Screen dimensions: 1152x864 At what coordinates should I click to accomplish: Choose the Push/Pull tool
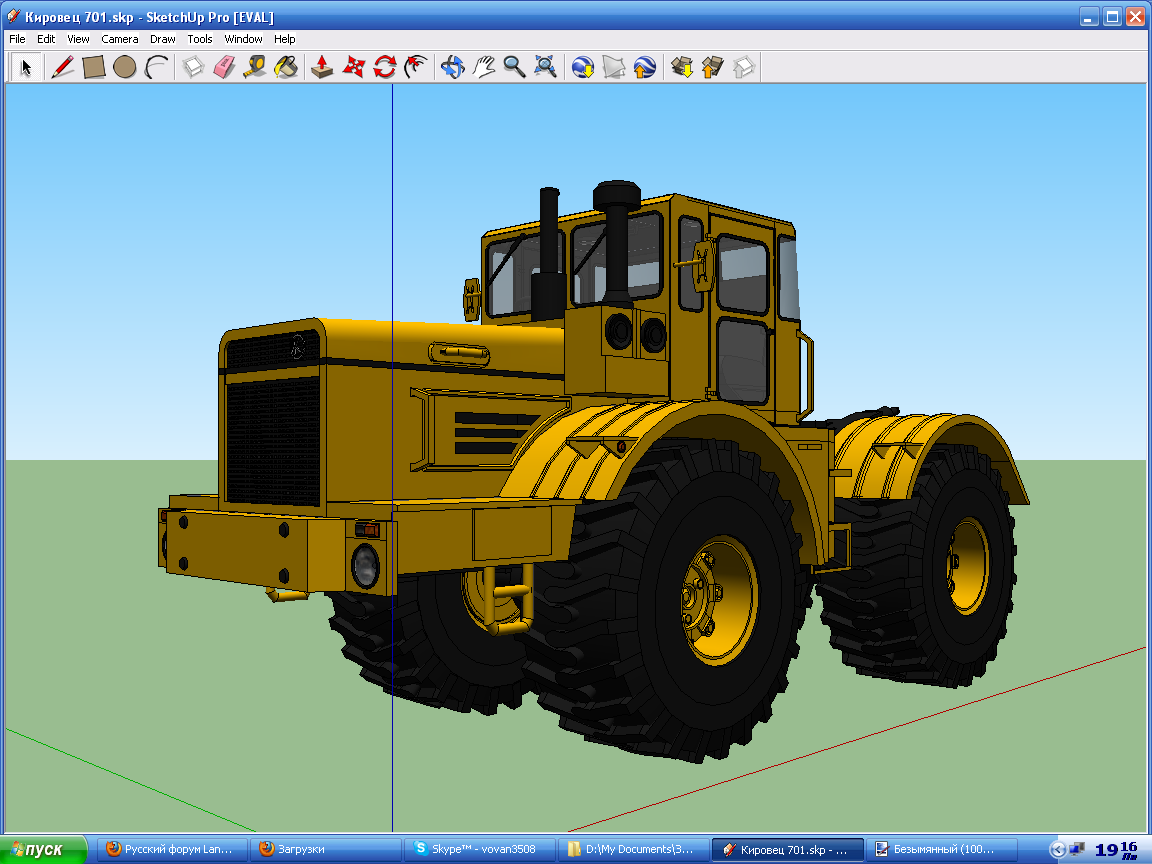pos(322,68)
